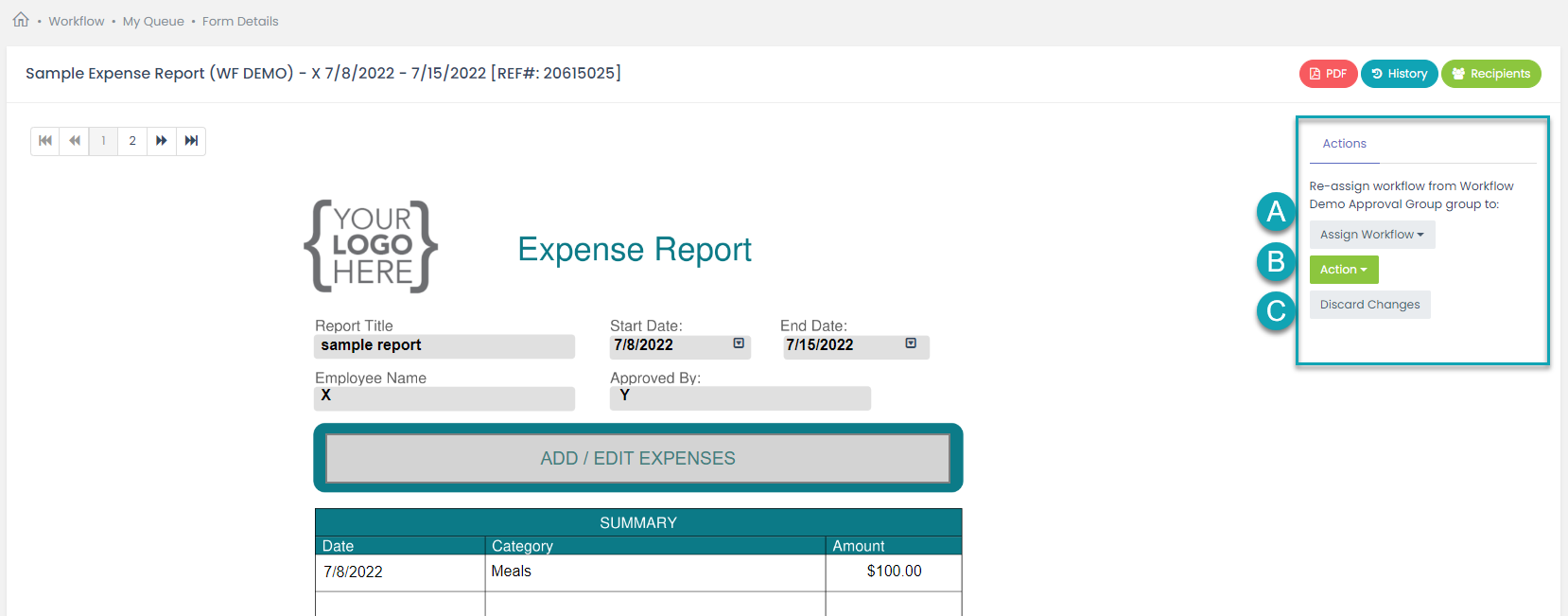View the Recipients list
The image size is (1568, 616).
[1490, 74]
